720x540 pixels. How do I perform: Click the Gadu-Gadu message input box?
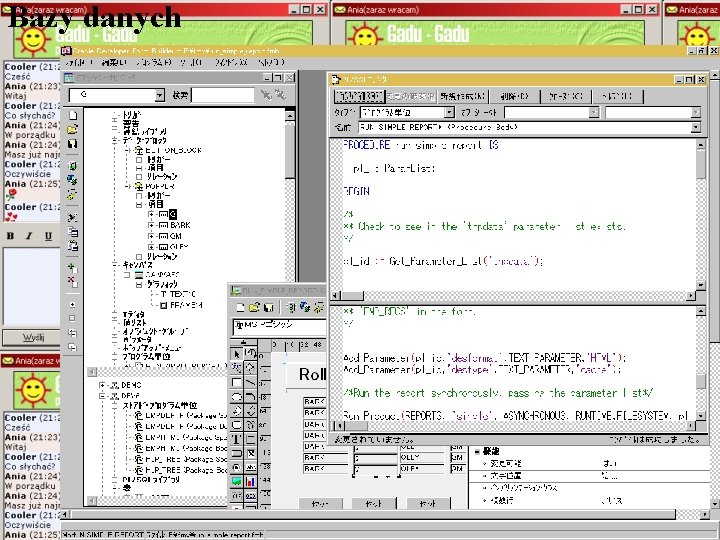pos(31,287)
